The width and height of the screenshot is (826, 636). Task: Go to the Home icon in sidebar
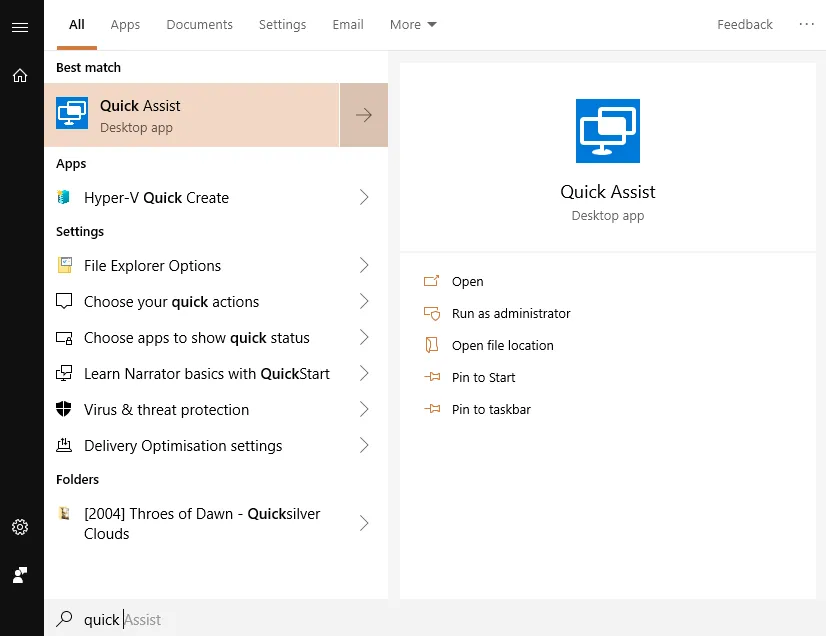pos(20,75)
